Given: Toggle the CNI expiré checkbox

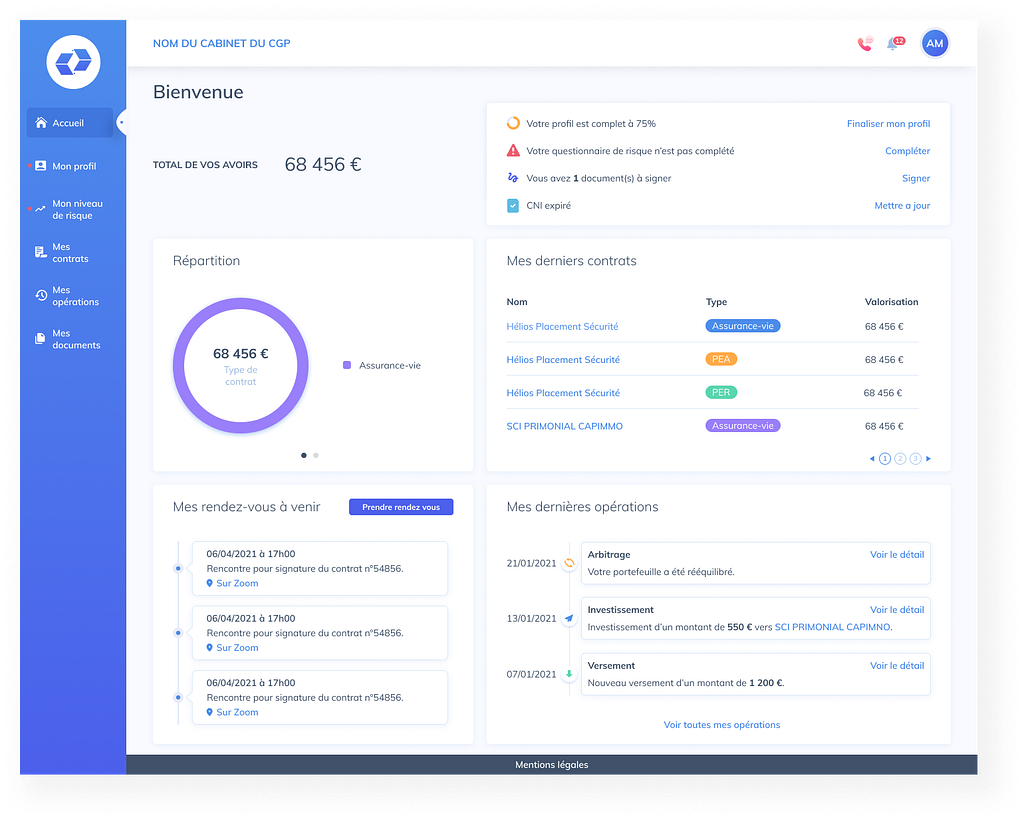Looking at the screenshot, I should [513, 206].
